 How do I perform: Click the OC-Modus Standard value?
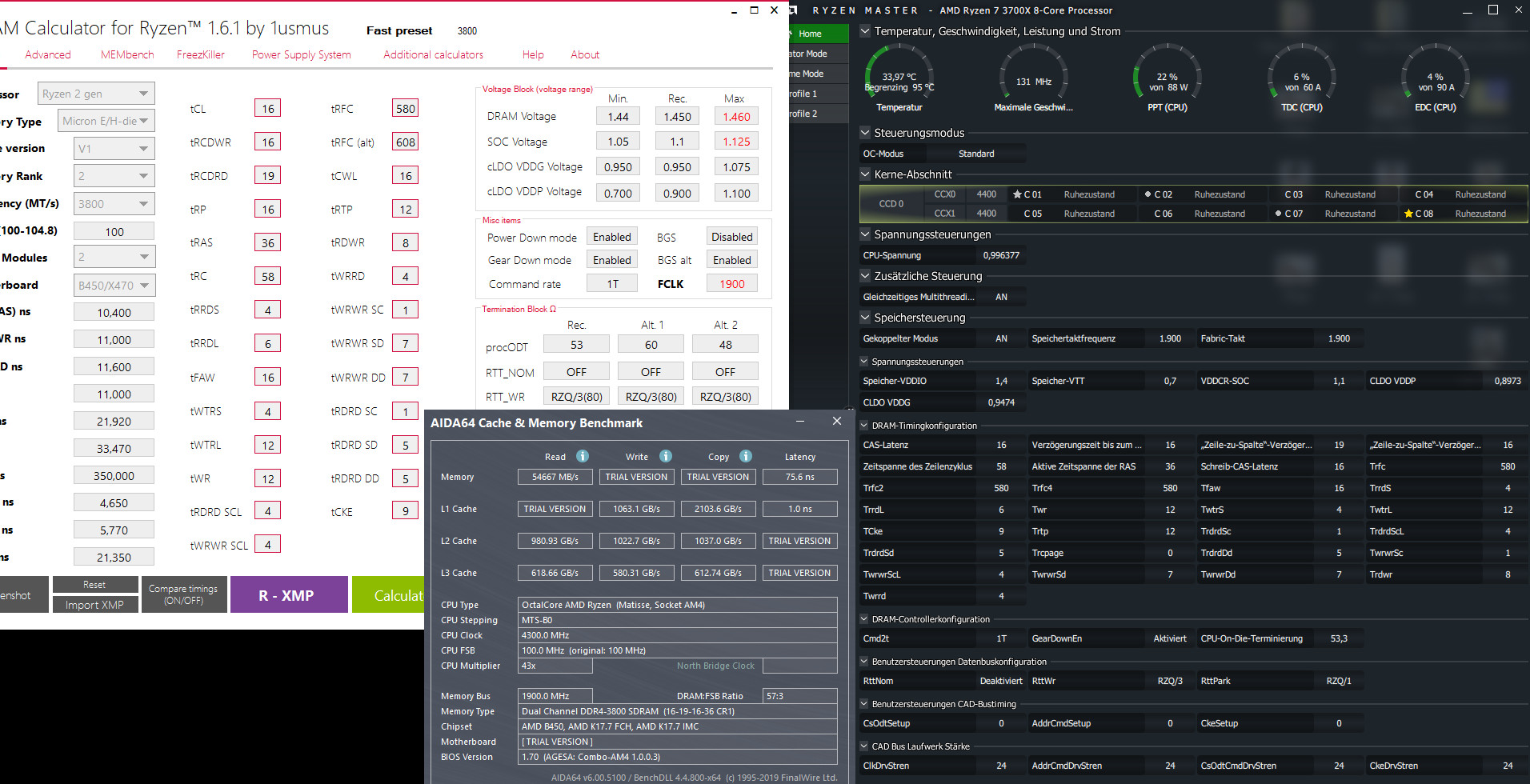976,154
